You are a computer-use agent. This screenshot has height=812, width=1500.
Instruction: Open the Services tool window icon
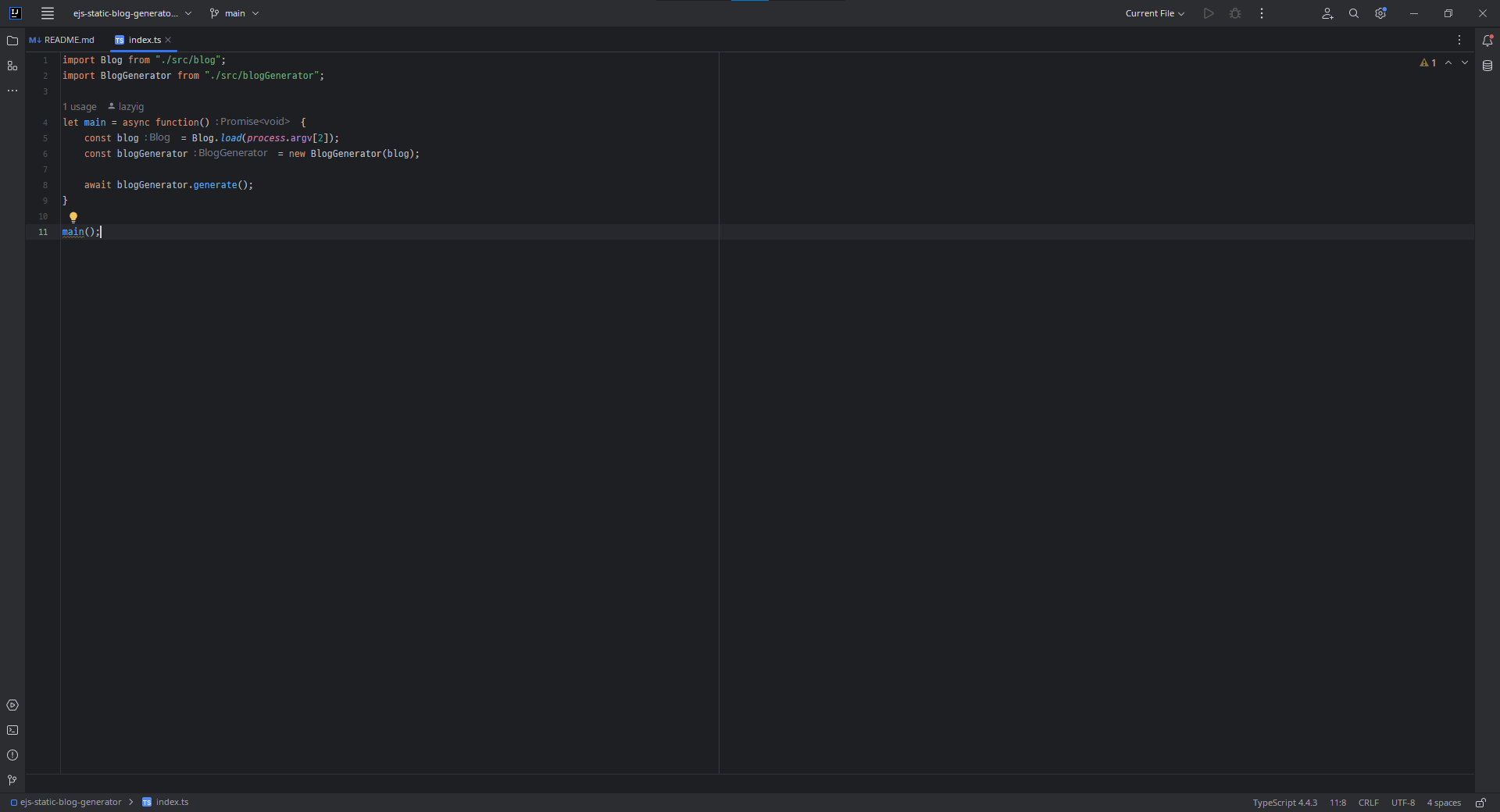click(12, 705)
